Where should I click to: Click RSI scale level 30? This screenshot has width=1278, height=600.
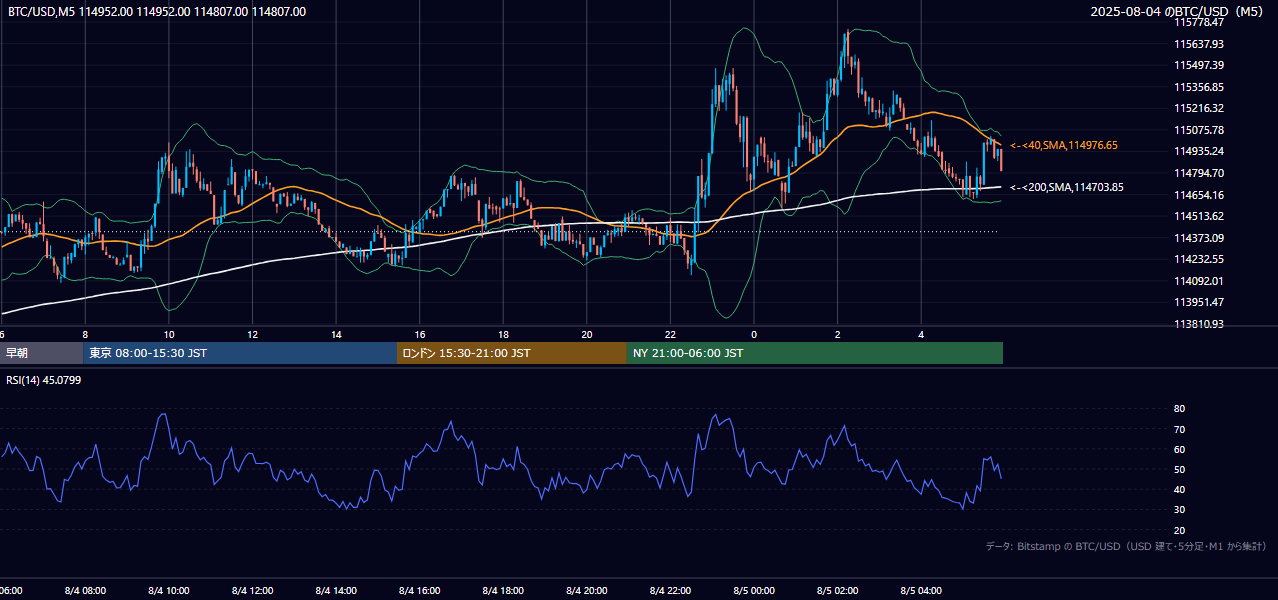click(x=1179, y=510)
